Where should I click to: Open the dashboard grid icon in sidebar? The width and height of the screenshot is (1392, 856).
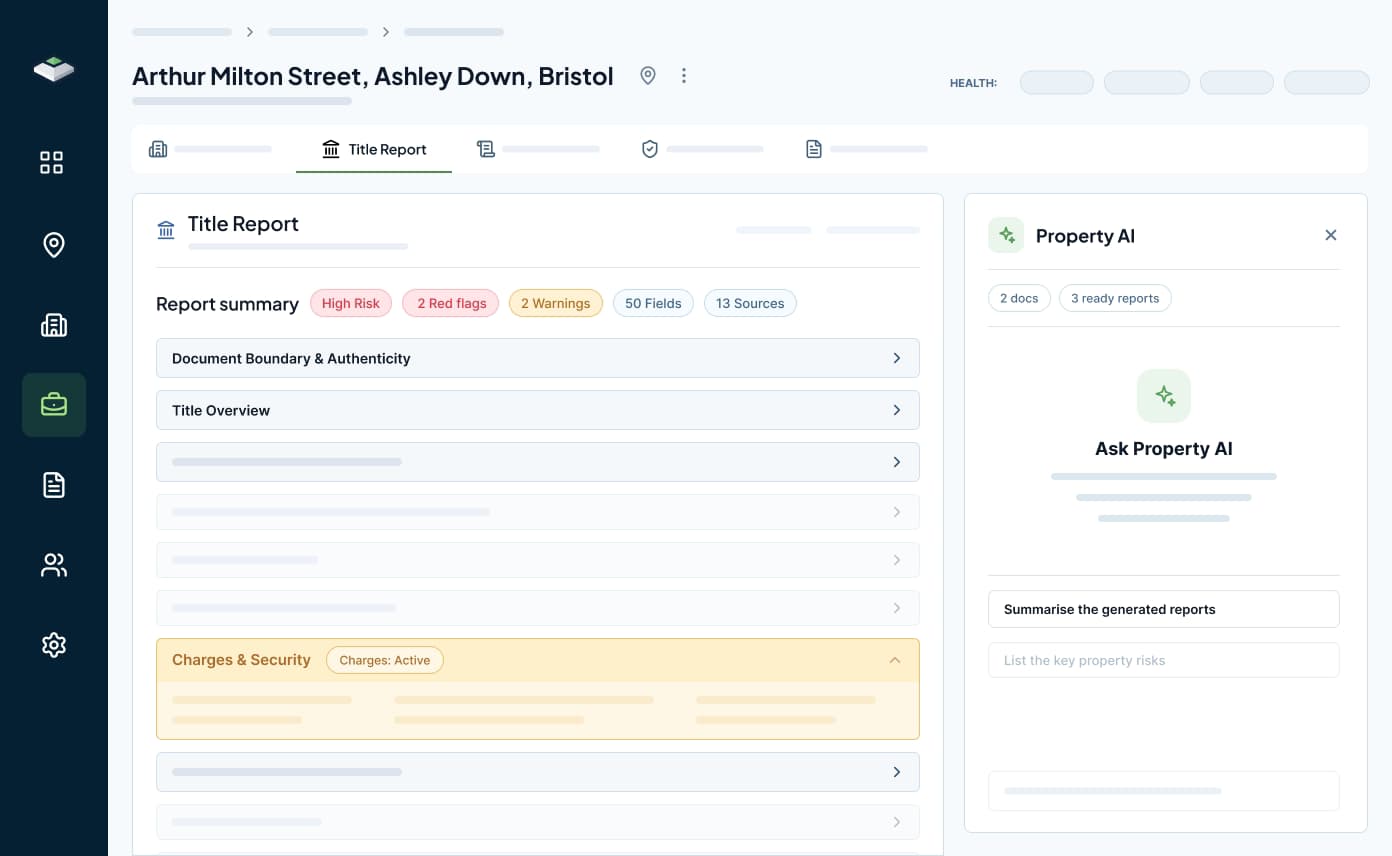[52, 162]
